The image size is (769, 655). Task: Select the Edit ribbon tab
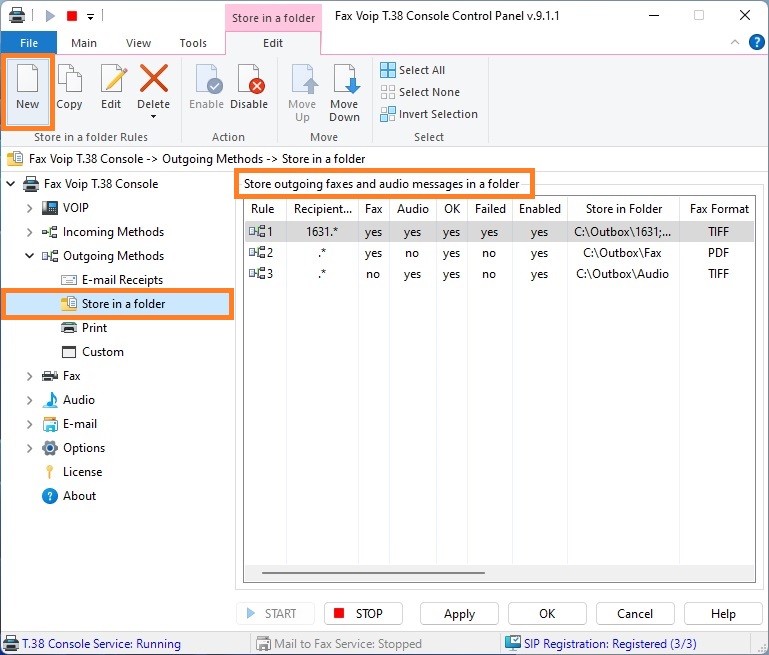coord(273,43)
